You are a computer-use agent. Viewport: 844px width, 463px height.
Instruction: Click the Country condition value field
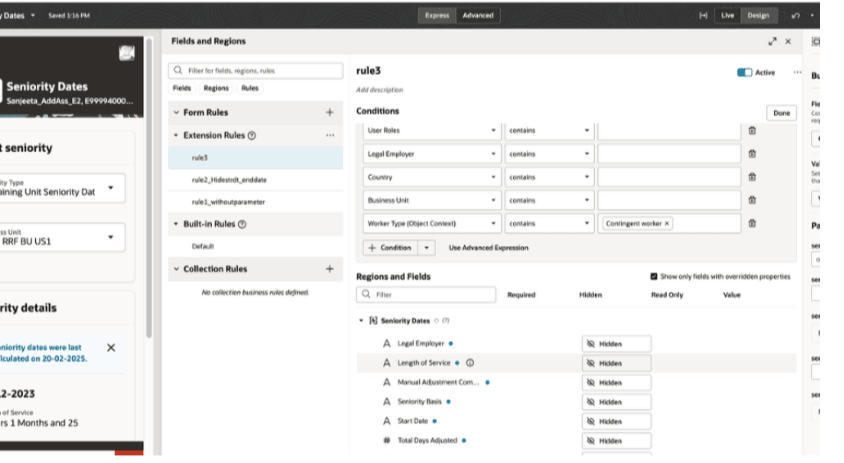[669, 177]
